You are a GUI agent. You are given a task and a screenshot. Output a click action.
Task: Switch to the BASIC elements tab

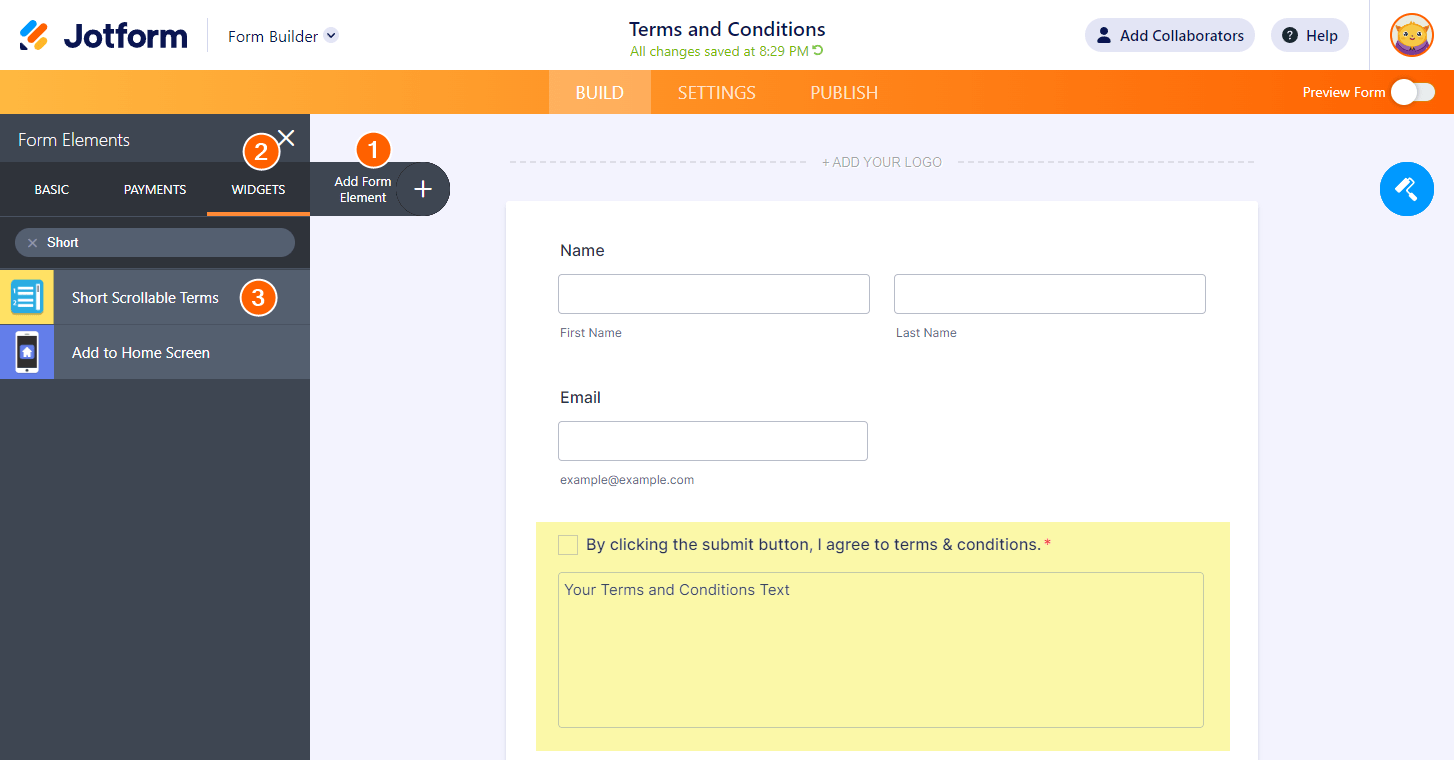click(x=52, y=190)
